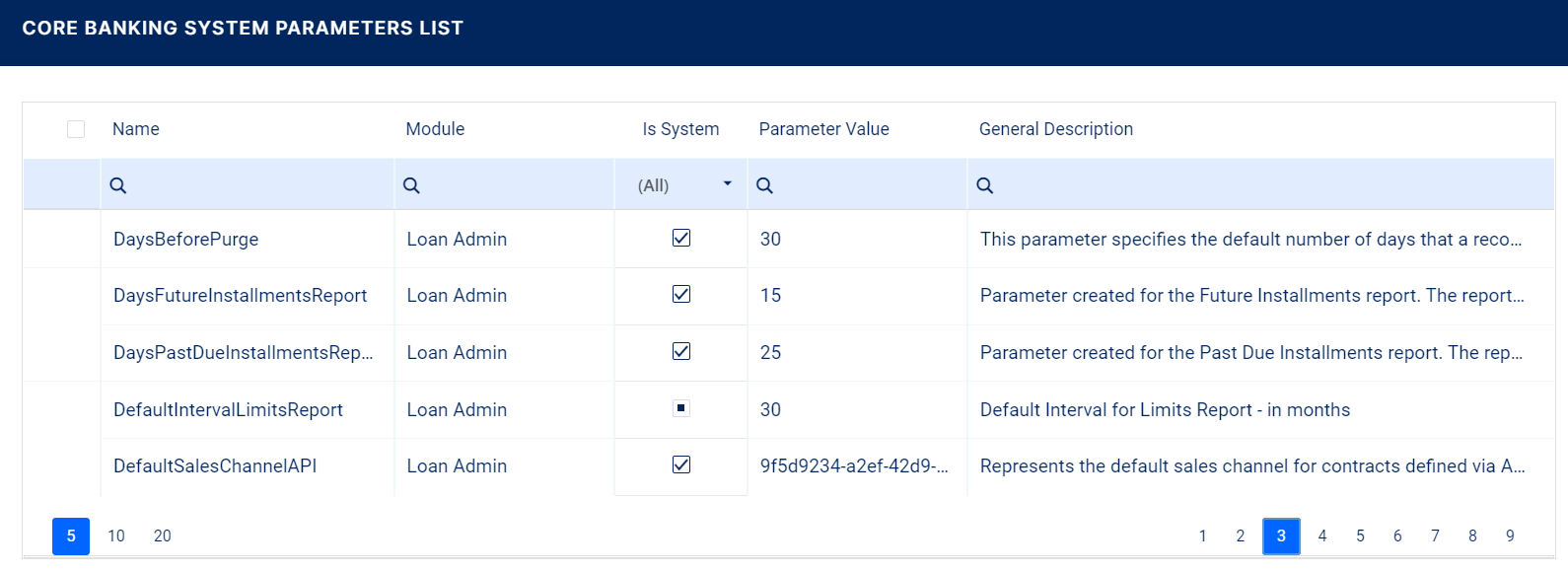Select the DaysFutureInstallmentsReport row name
Viewport: 1568px width, 571px height.
pos(240,296)
